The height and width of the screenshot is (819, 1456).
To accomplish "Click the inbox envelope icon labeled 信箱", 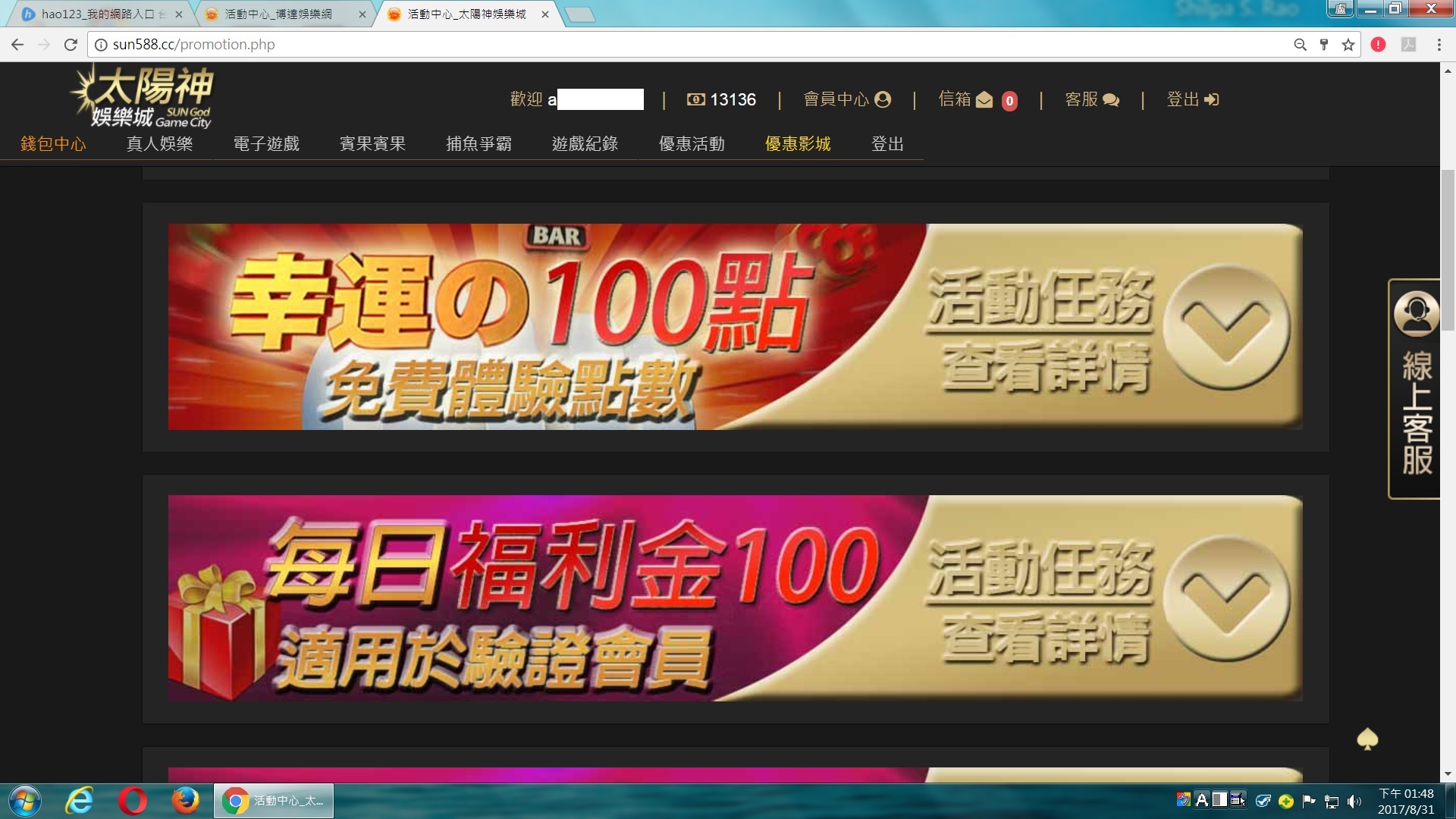I will click(984, 100).
